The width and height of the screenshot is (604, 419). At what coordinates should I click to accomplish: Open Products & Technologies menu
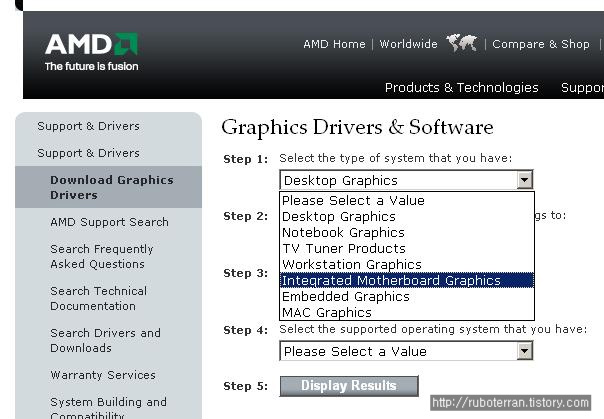coord(461,87)
